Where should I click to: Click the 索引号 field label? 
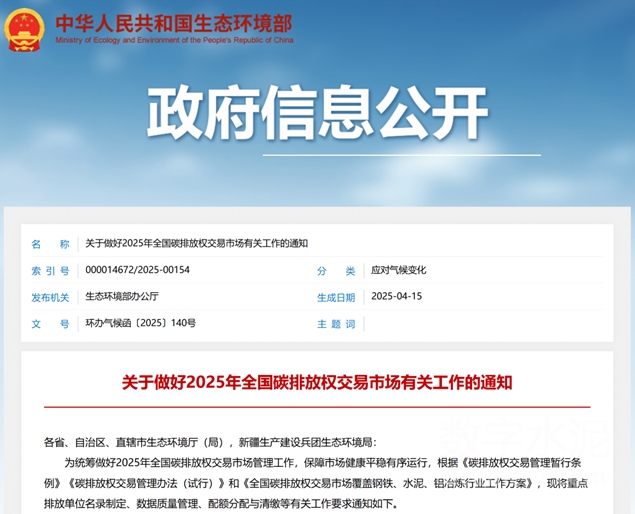point(50,270)
